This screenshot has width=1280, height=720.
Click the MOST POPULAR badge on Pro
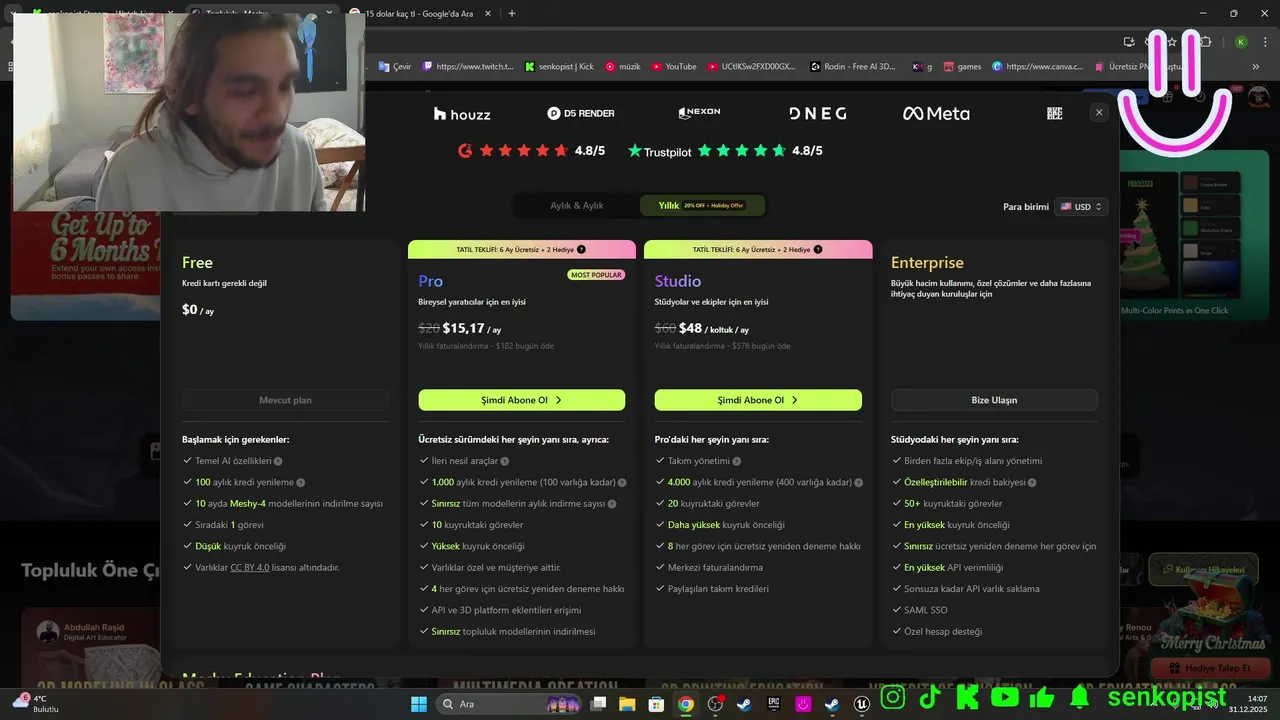[596, 274]
